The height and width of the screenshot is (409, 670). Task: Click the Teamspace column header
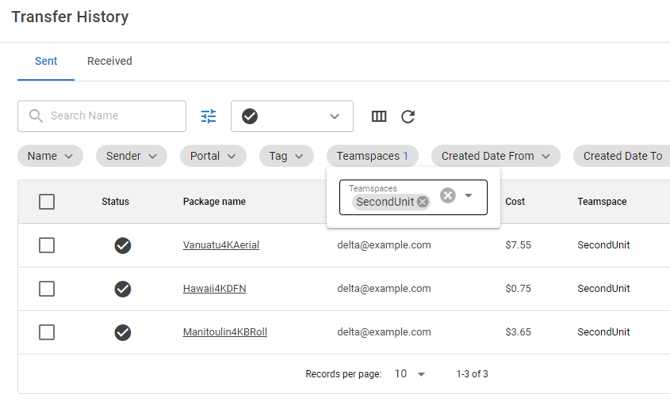click(x=602, y=202)
